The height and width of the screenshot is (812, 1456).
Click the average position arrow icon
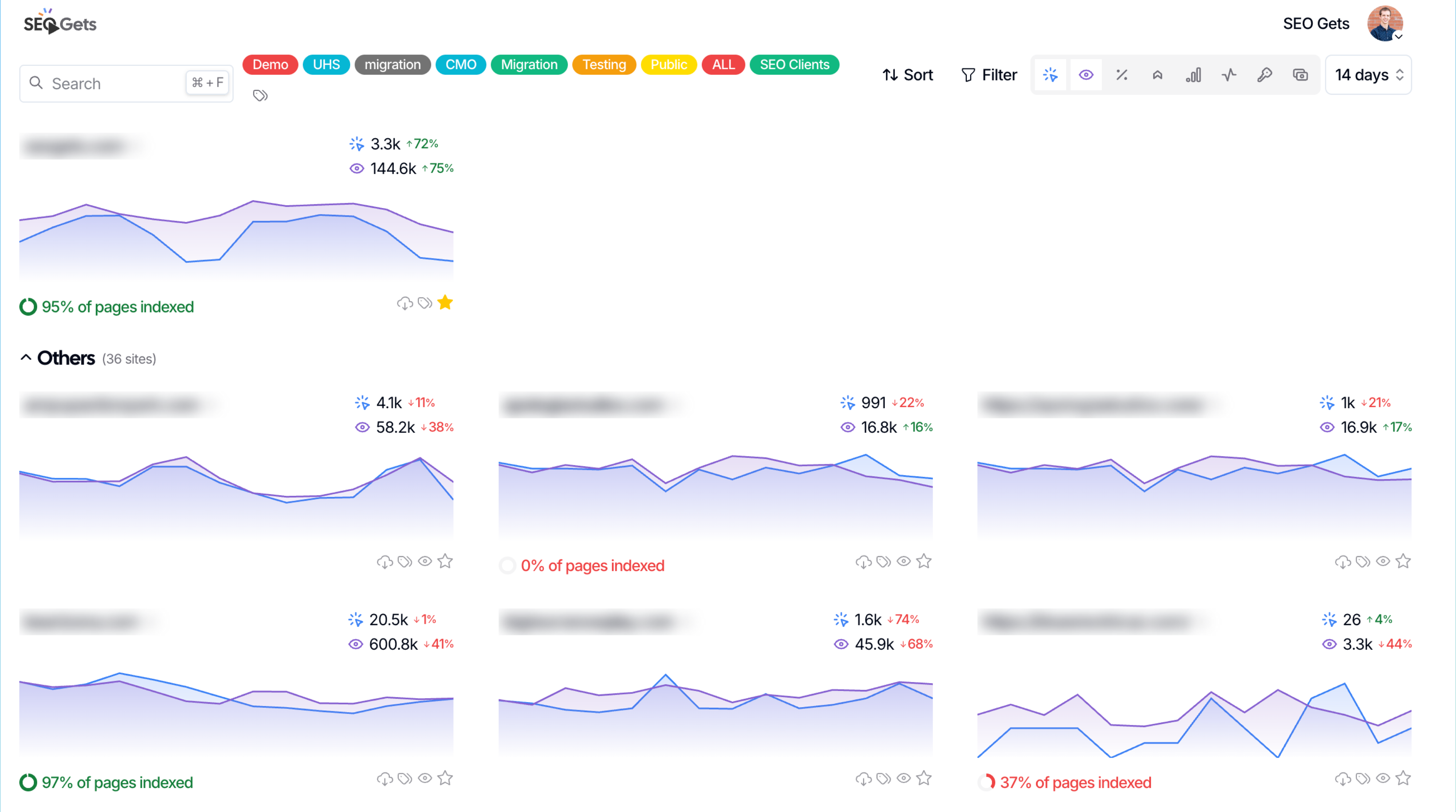[1157, 75]
